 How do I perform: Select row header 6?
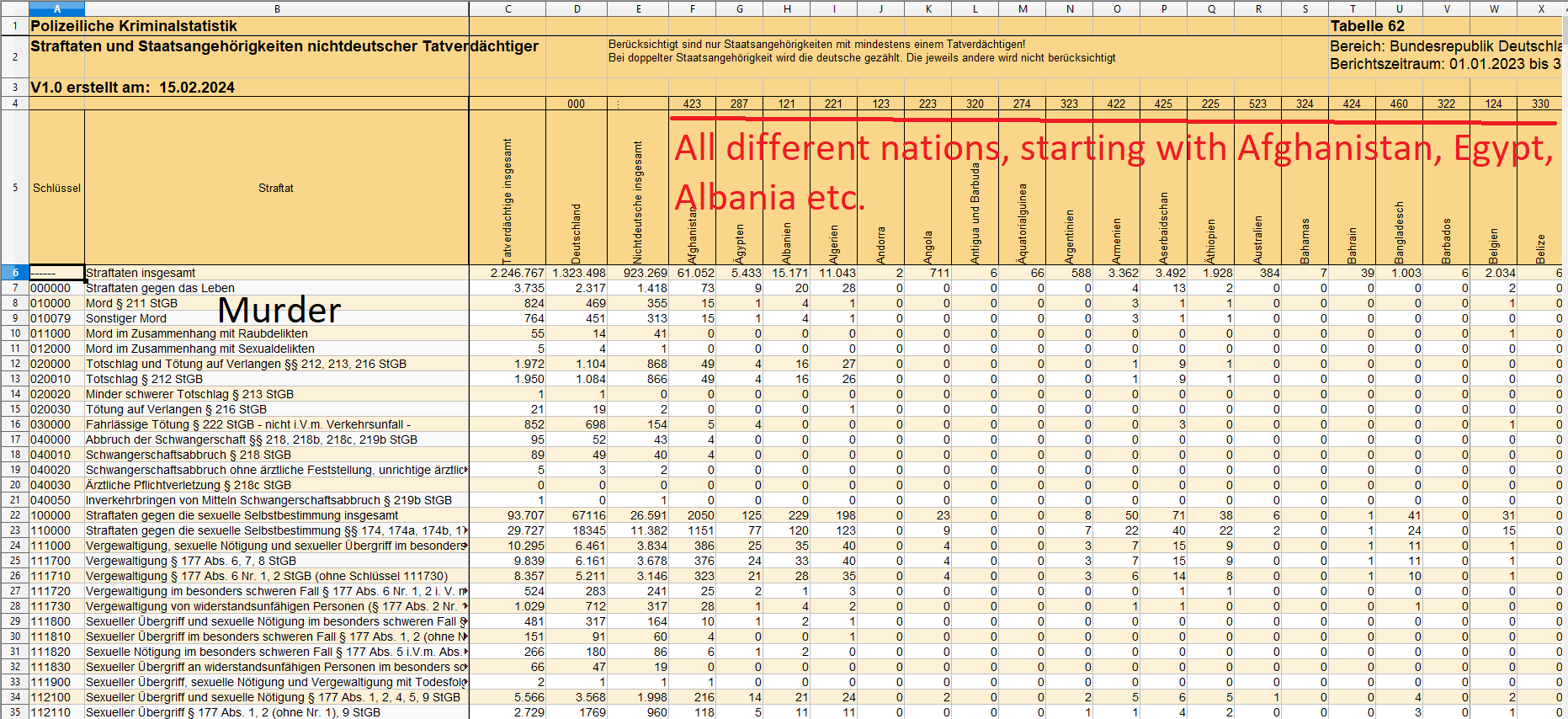coord(14,273)
